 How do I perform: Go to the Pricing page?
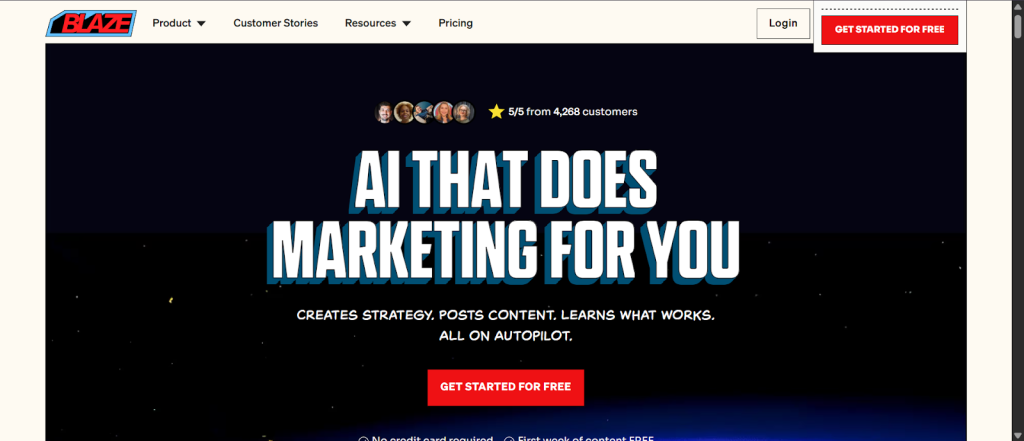(x=456, y=23)
